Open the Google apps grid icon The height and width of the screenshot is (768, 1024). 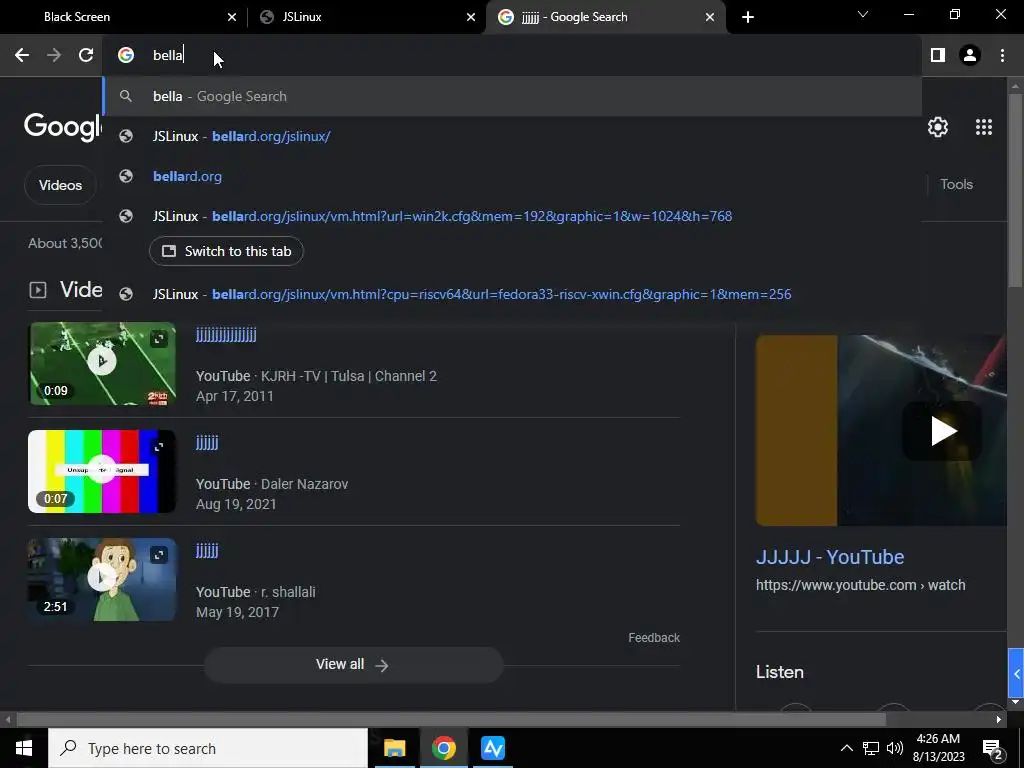[x=984, y=127]
